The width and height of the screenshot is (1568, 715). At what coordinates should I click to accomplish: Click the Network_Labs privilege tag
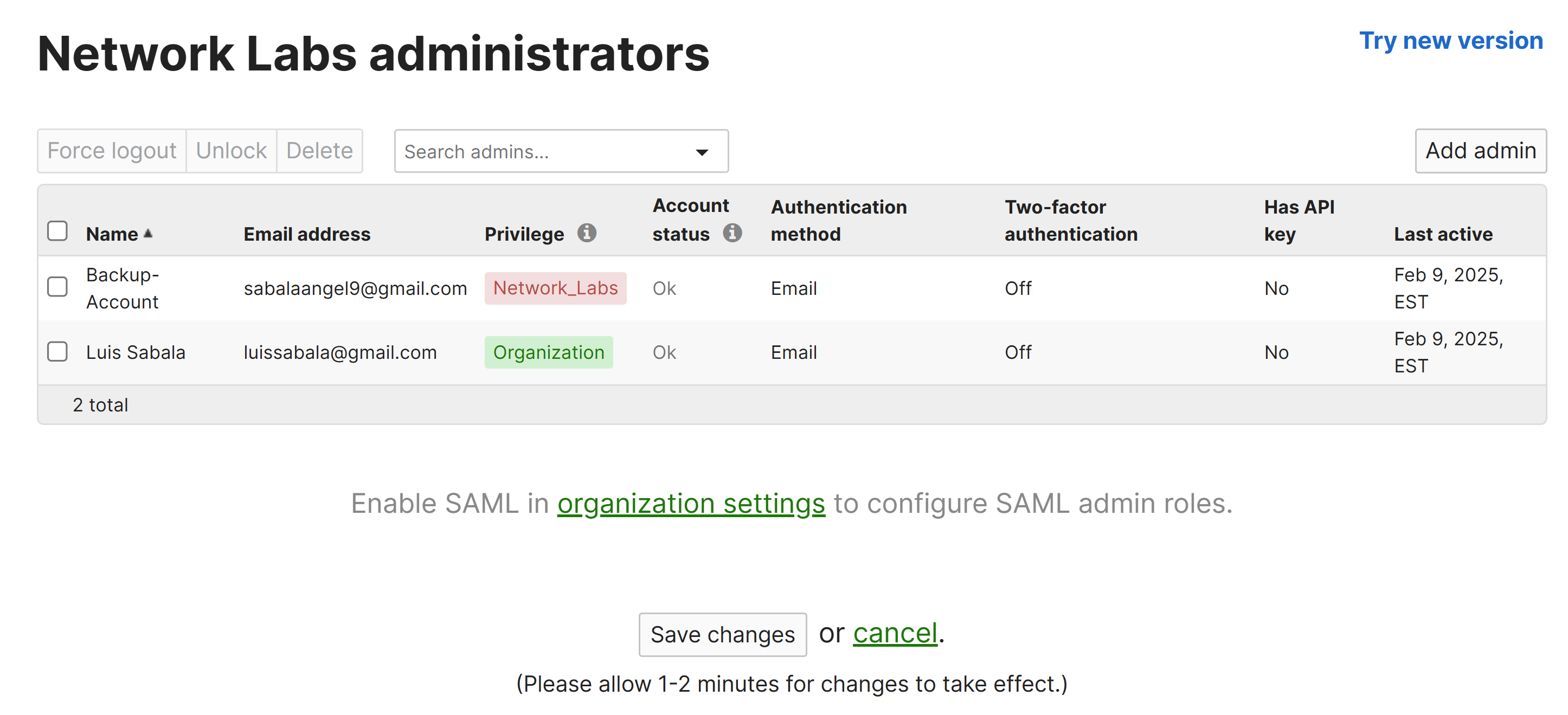click(x=555, y=288)
